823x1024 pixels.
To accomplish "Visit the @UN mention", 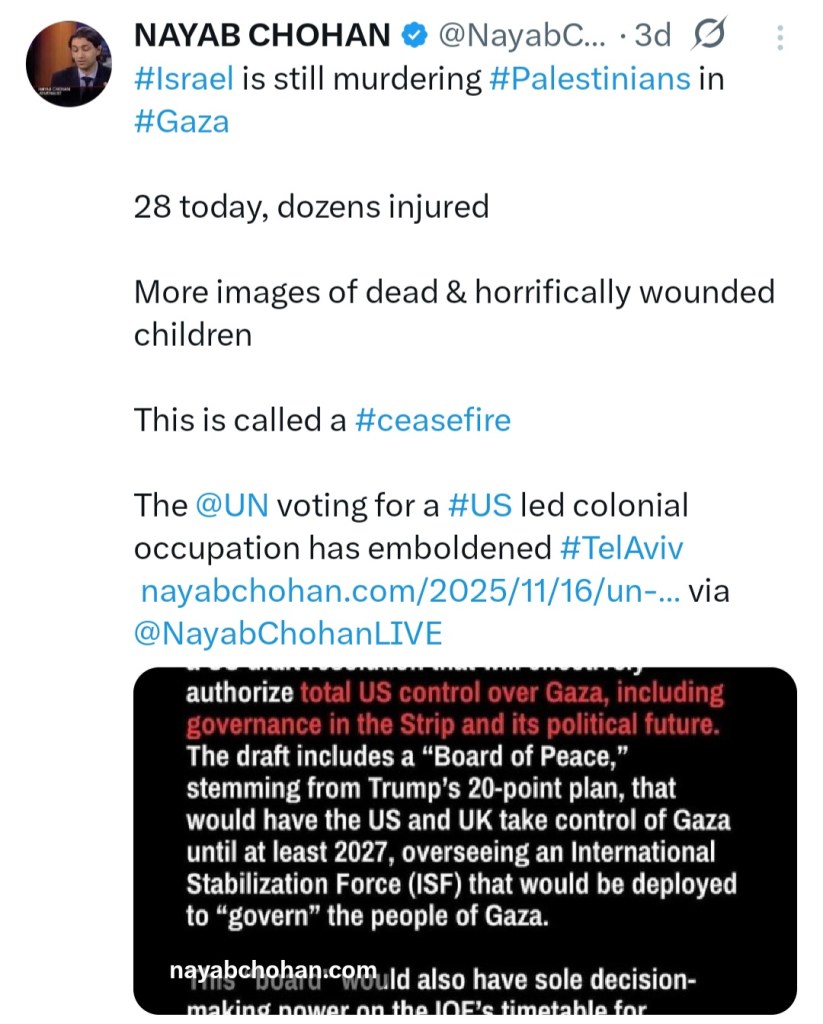I will coord(231,506).
